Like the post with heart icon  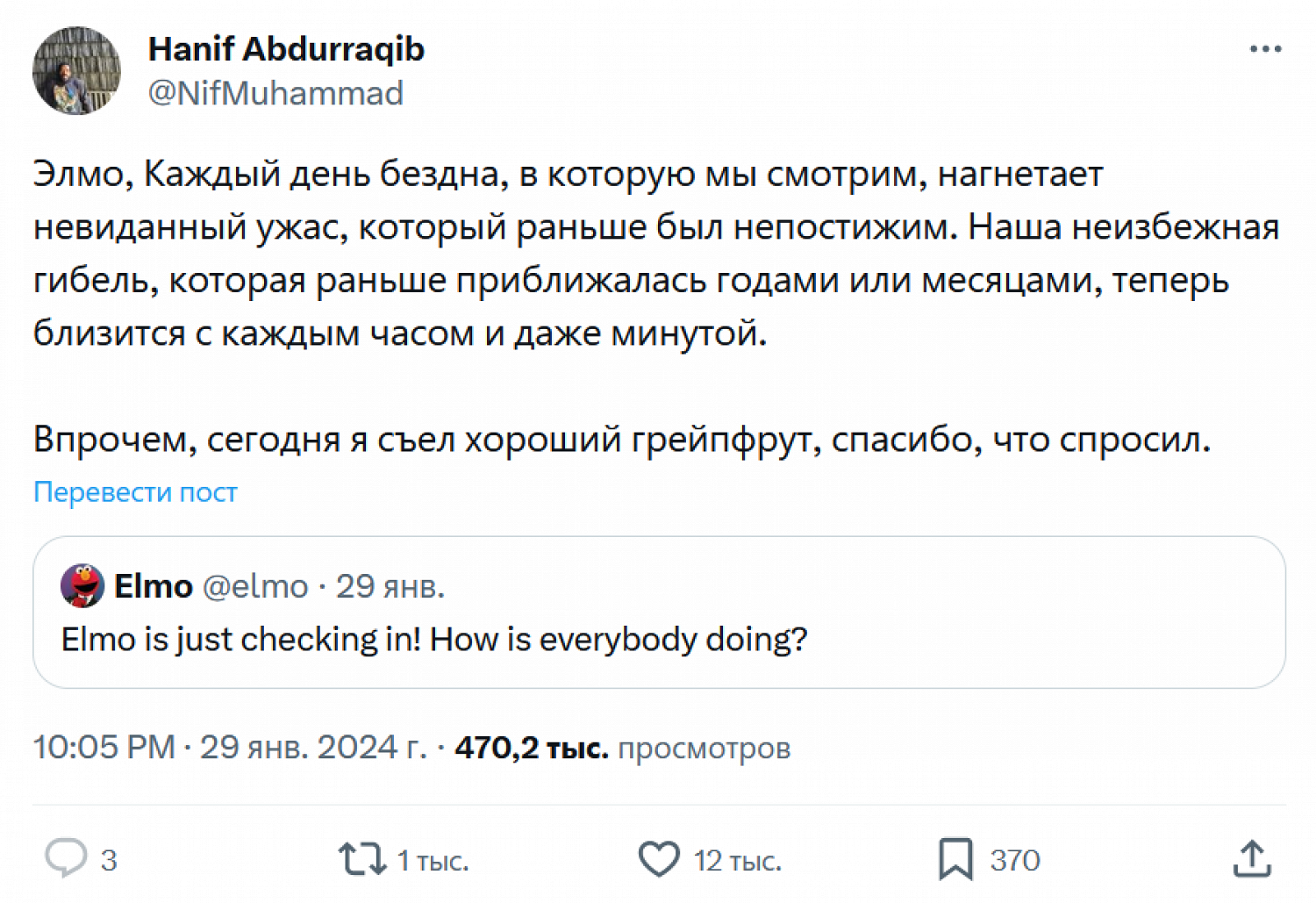point(659,859)
